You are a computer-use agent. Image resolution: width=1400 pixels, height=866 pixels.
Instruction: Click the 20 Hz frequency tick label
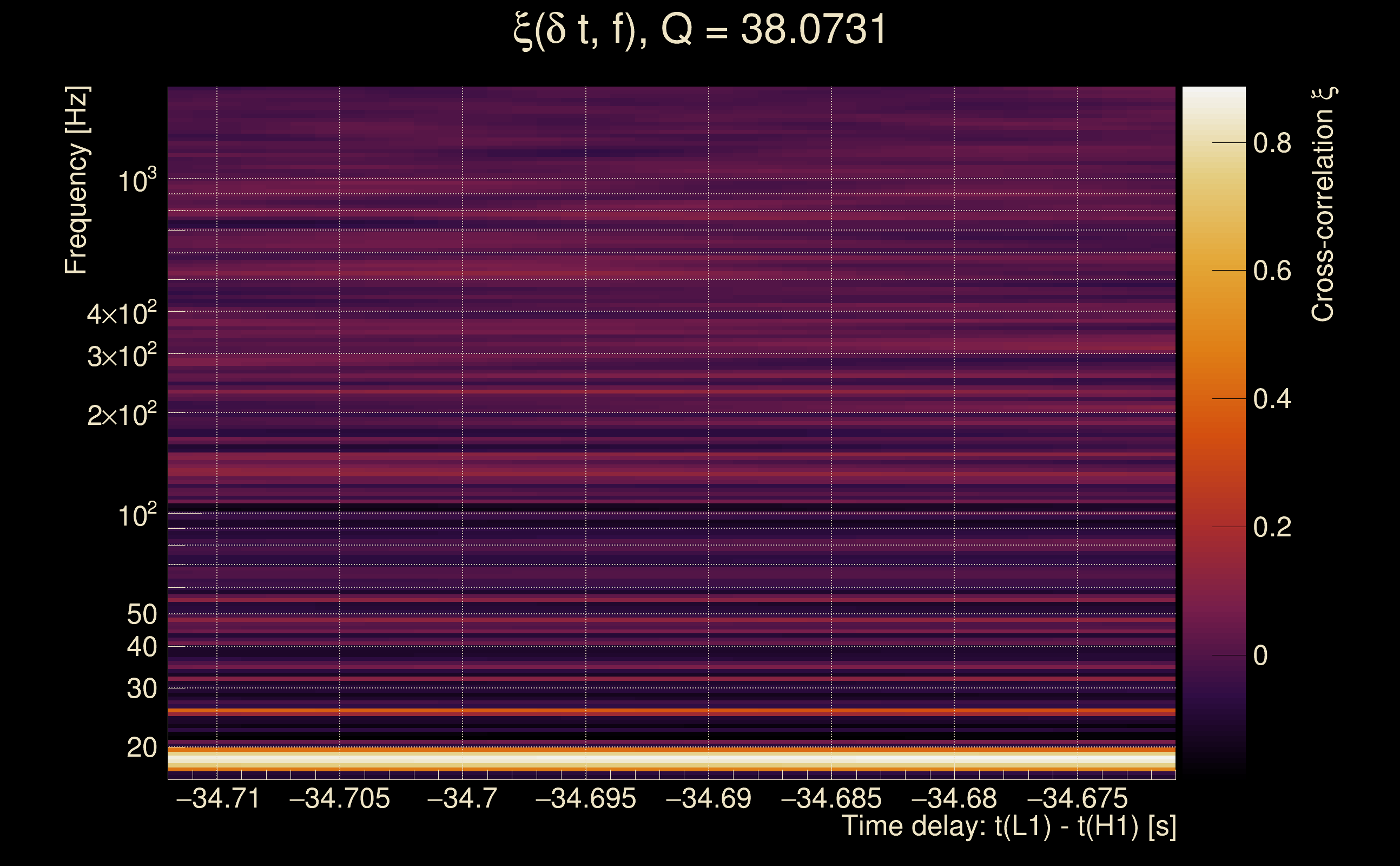(x=141, y=748)
